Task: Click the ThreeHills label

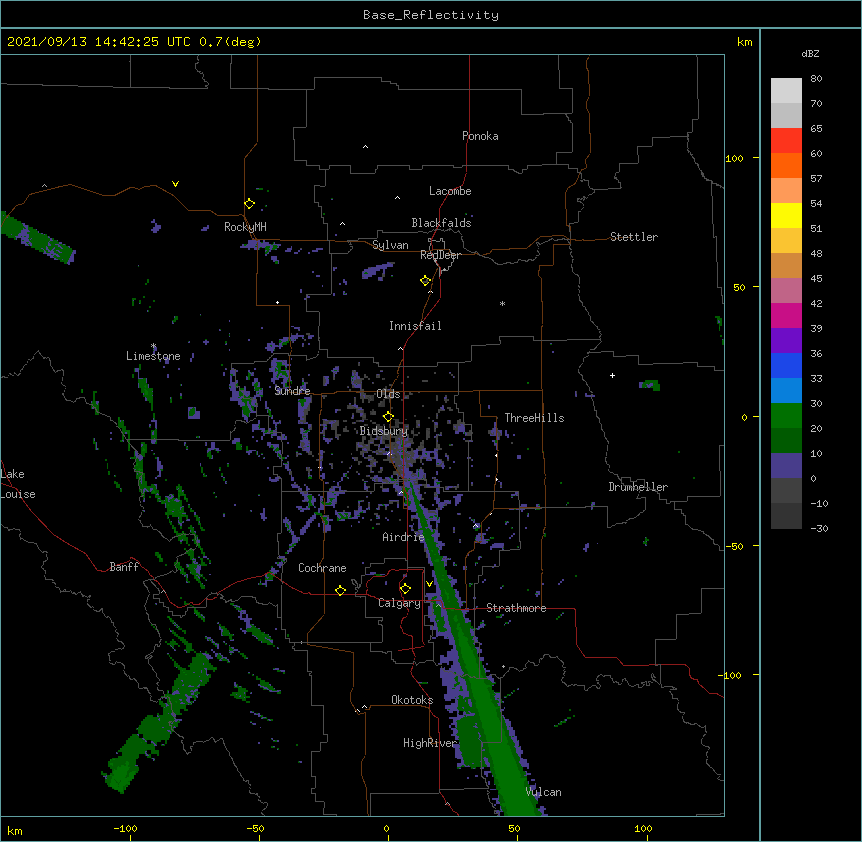Action: (x=534, y=418)
